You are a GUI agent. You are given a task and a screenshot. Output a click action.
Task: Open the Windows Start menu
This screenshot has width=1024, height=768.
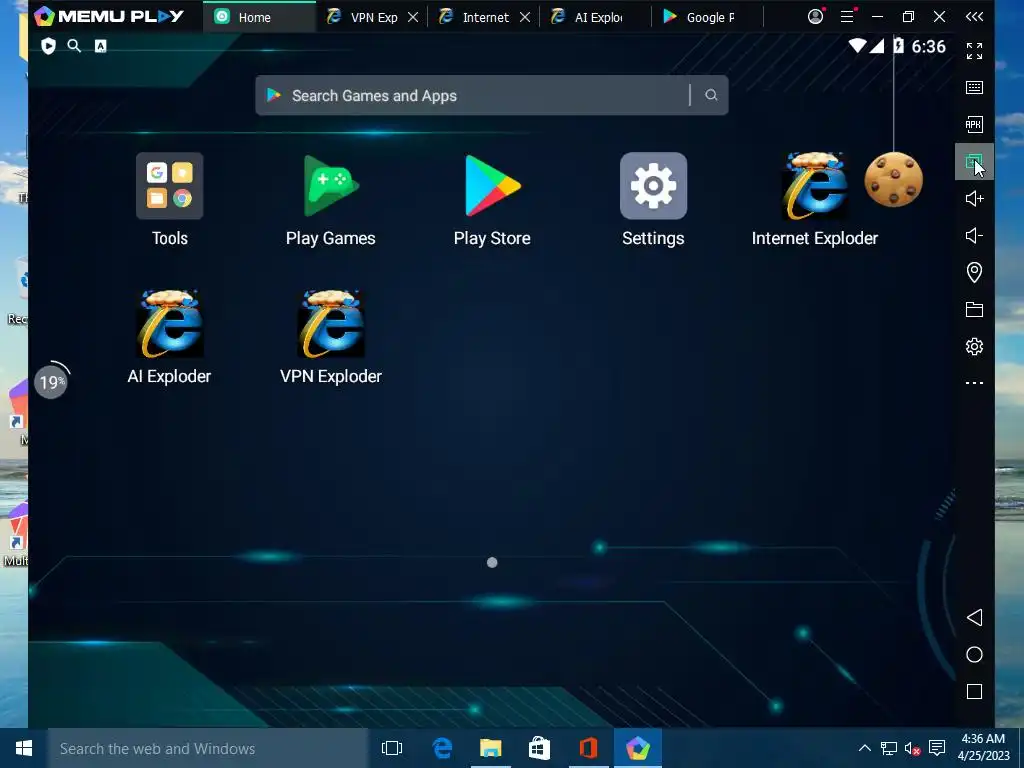(x=24, y=748)
